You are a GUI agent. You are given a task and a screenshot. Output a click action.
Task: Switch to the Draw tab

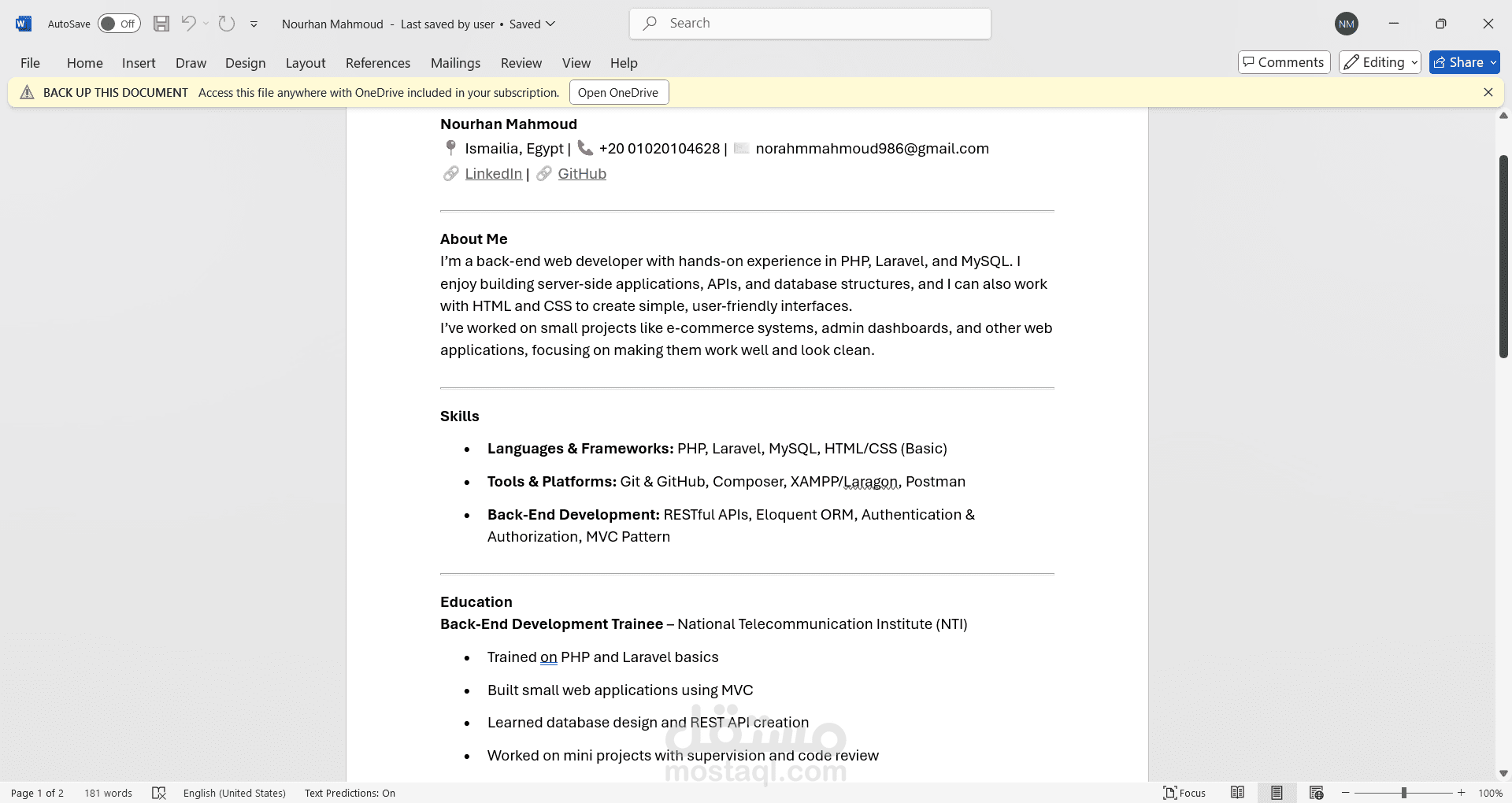[x=191, y=63]
